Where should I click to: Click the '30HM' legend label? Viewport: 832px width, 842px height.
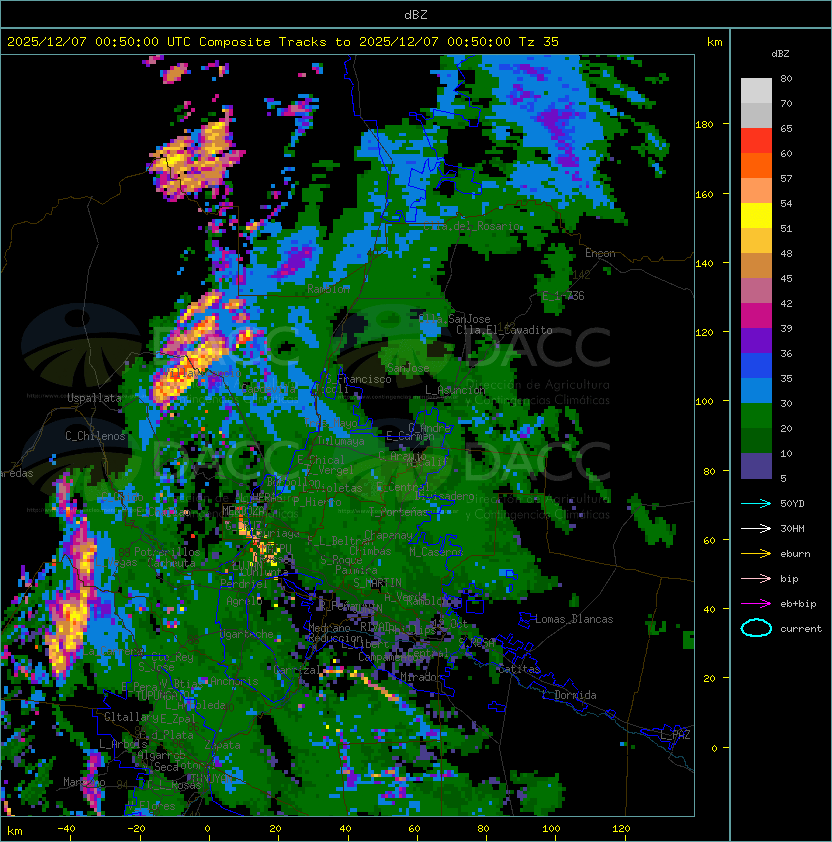click(792, 528)
